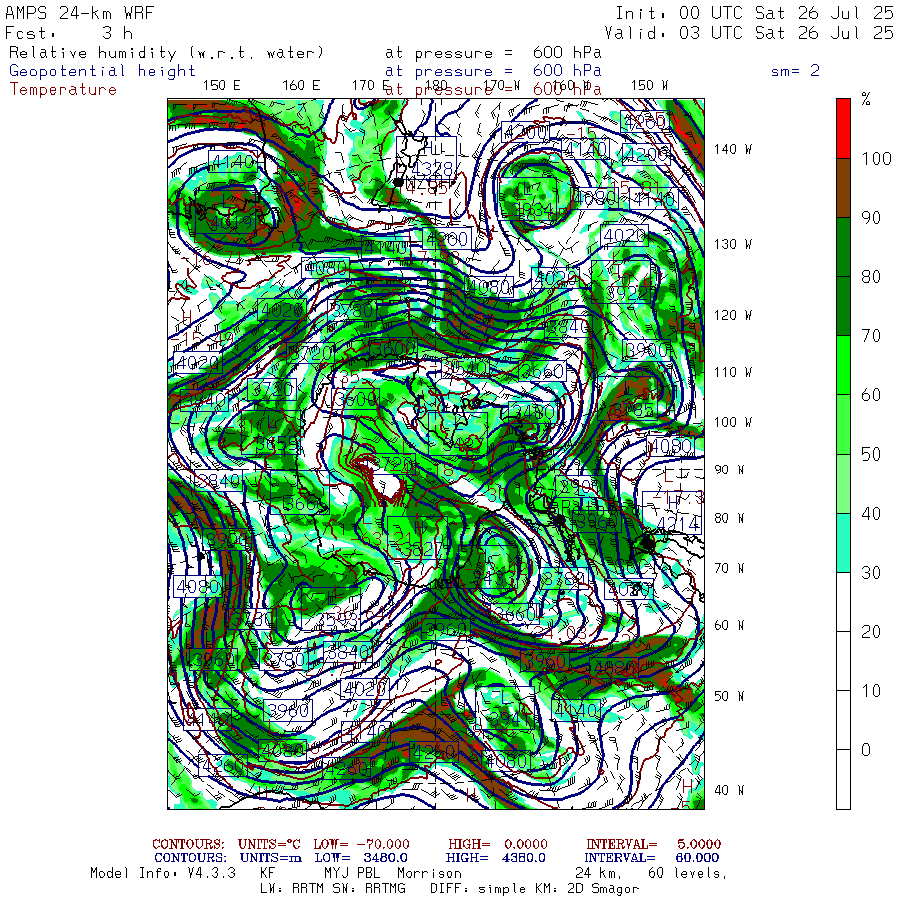Click the '3655' low center label on the map
The width and height of the screenshot is (900, 900).
tap(277, 445)
